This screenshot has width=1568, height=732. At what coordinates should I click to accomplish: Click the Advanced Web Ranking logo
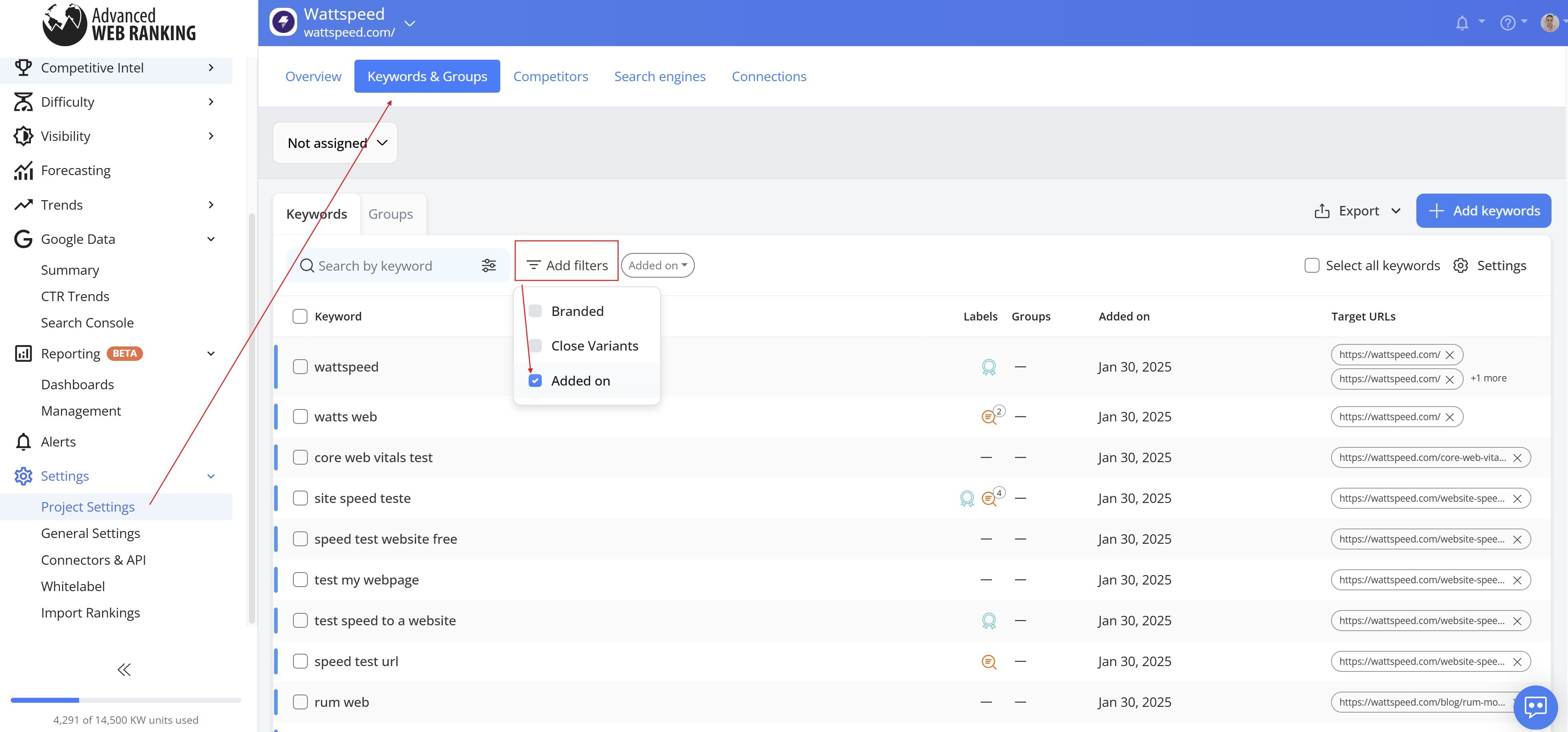click(120, 24)
